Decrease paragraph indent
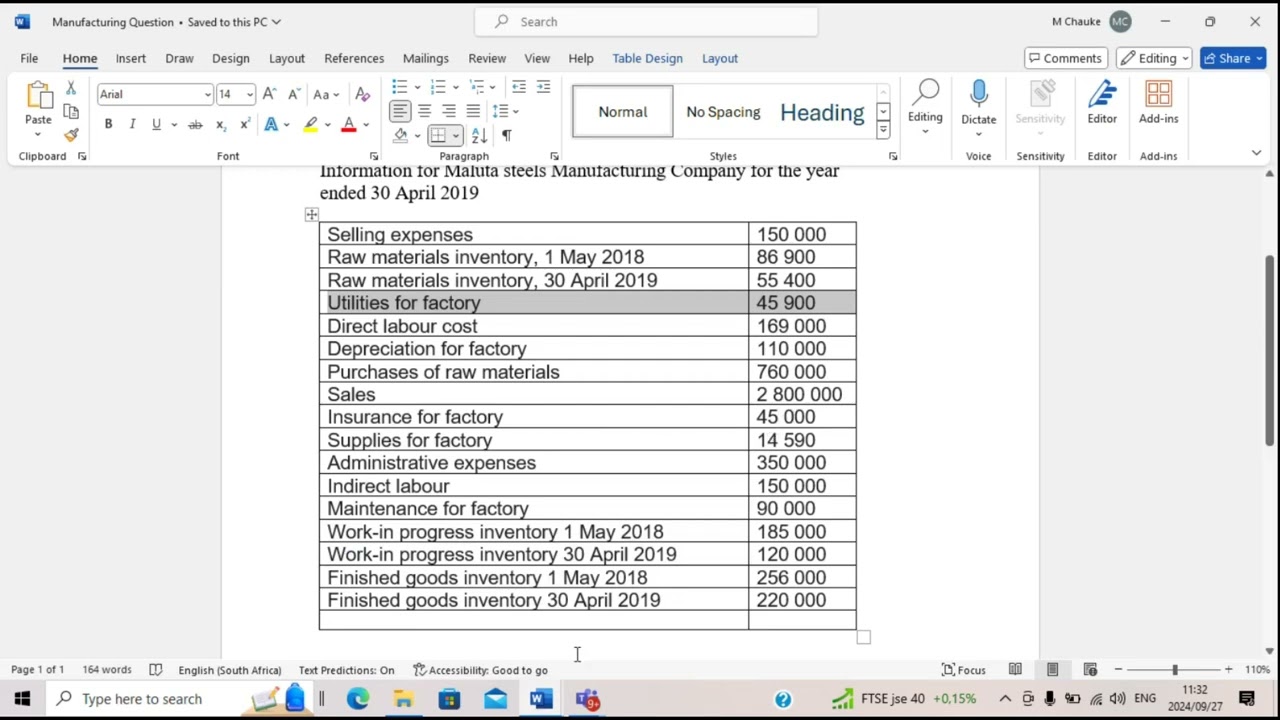The image size is (1280, 720). (518, 87)
